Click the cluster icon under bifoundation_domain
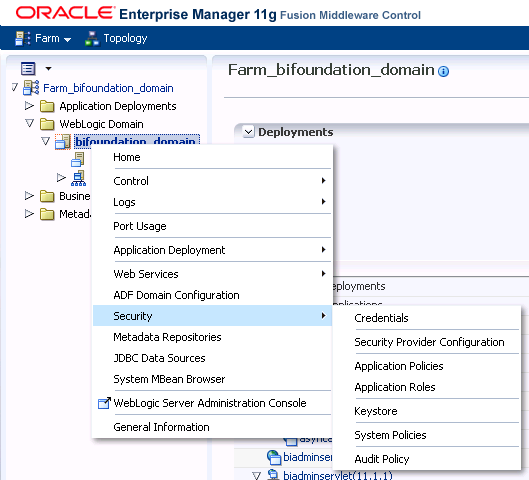The height and width of the screenshot is (480, 529). (x=79, y=178)
